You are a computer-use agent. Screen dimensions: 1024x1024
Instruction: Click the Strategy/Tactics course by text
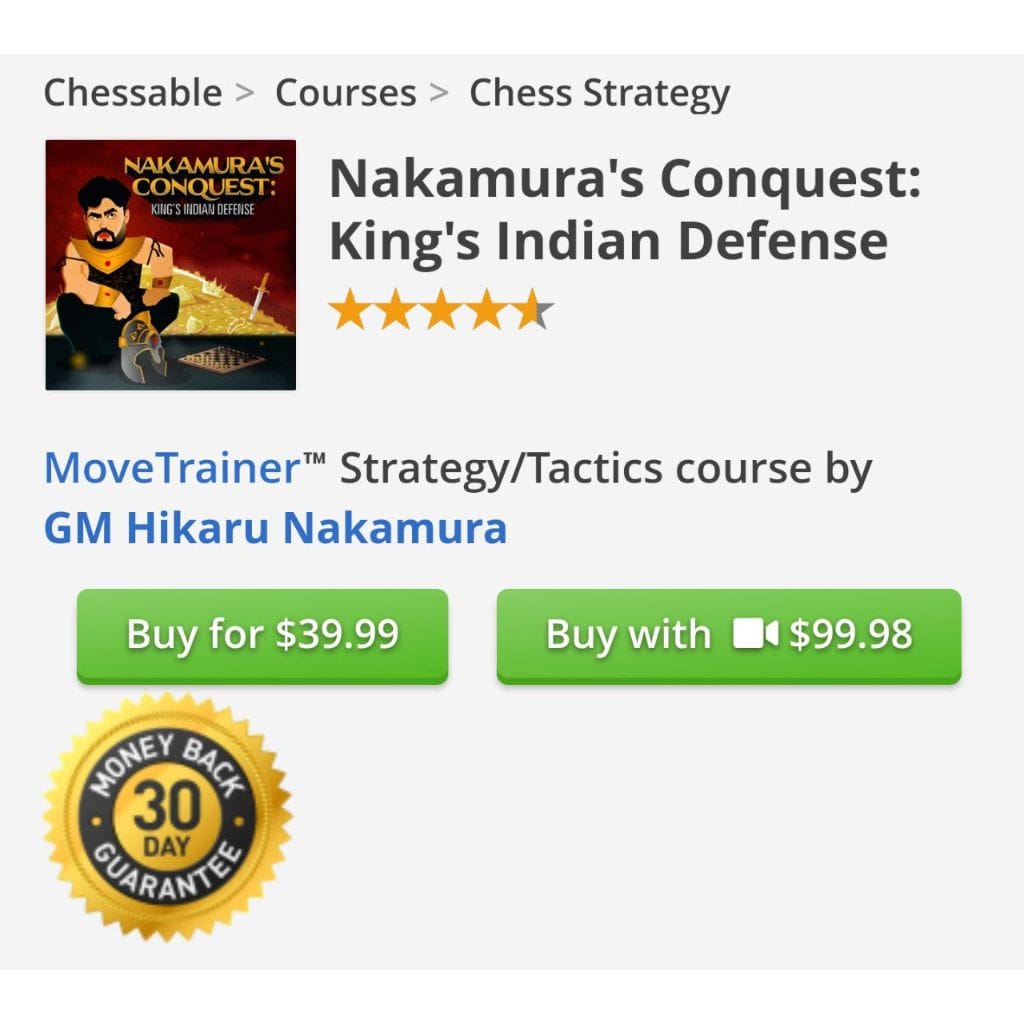tap(606, 468)
